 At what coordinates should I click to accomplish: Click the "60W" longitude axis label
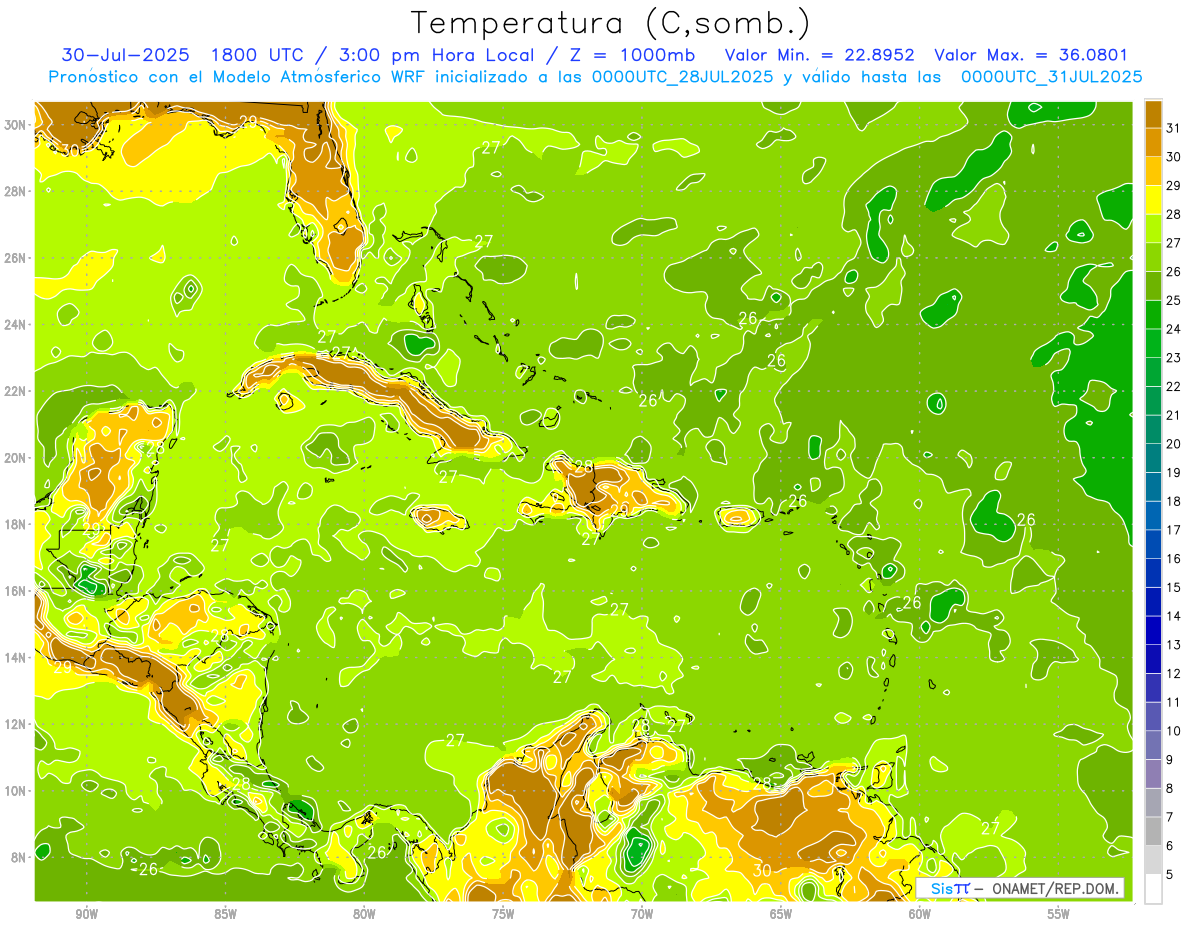click(x=920, y=913)
